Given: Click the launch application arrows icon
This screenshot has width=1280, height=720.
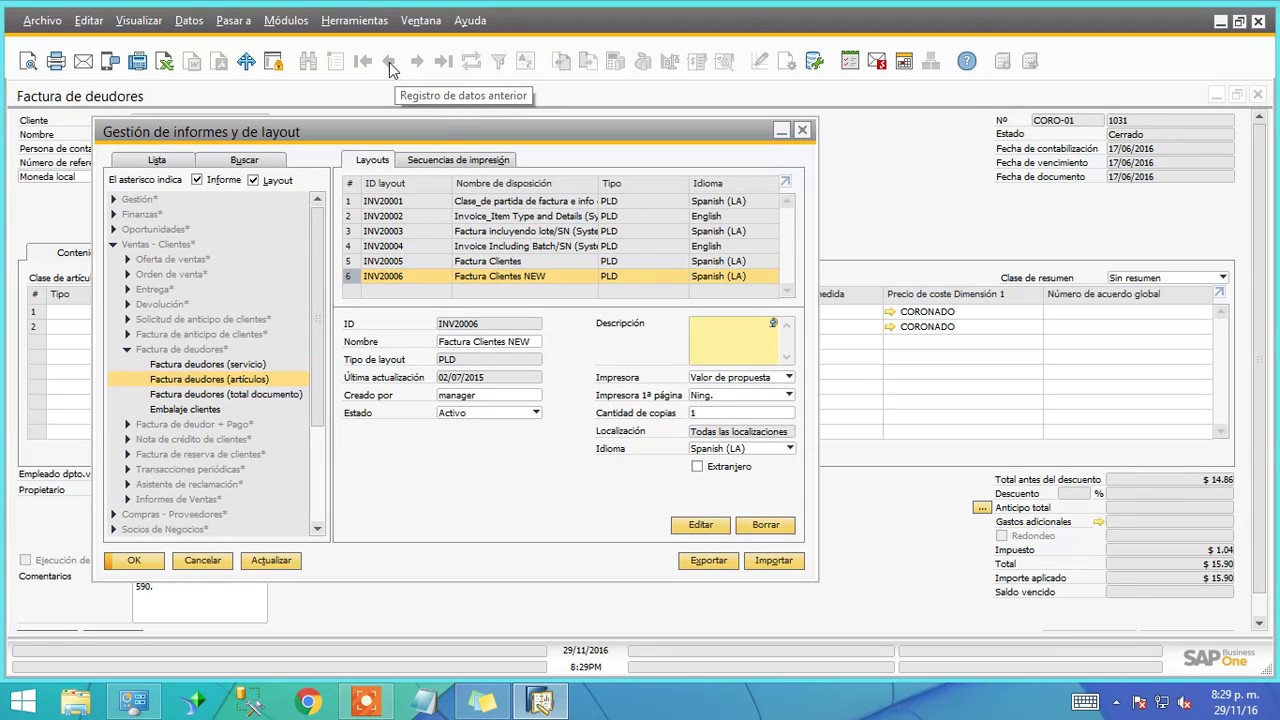Looking at the screenshot, I should point(246,62).
